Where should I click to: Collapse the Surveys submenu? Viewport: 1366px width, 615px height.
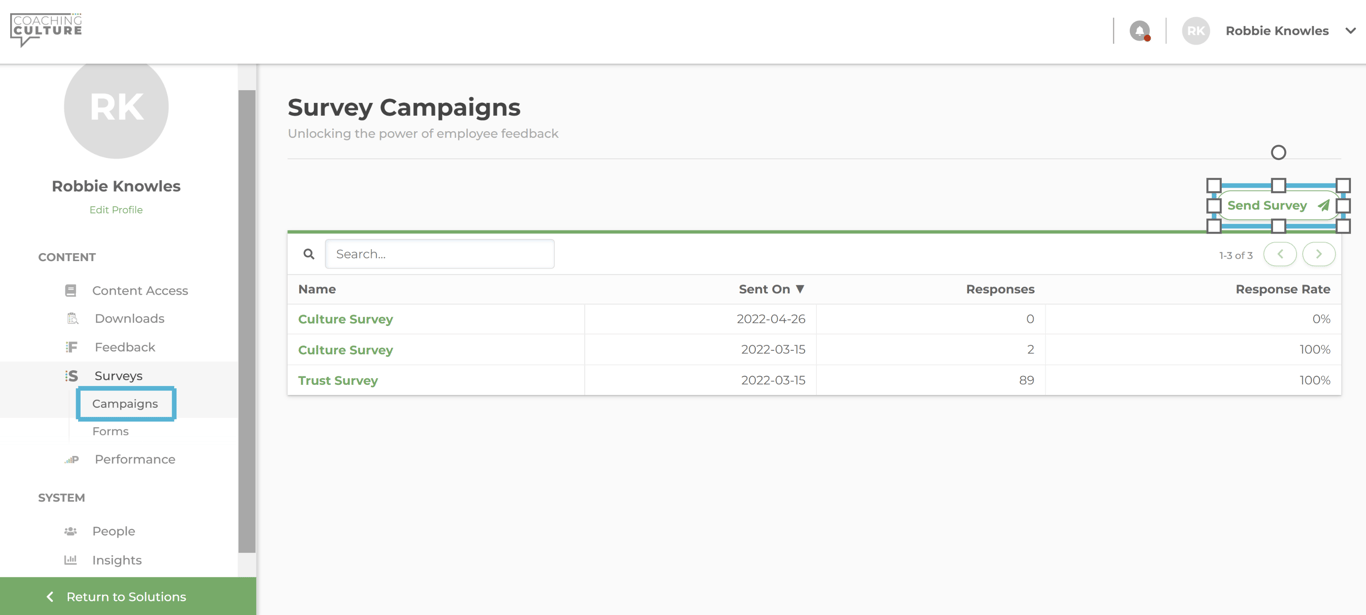(x=118, y=376)
